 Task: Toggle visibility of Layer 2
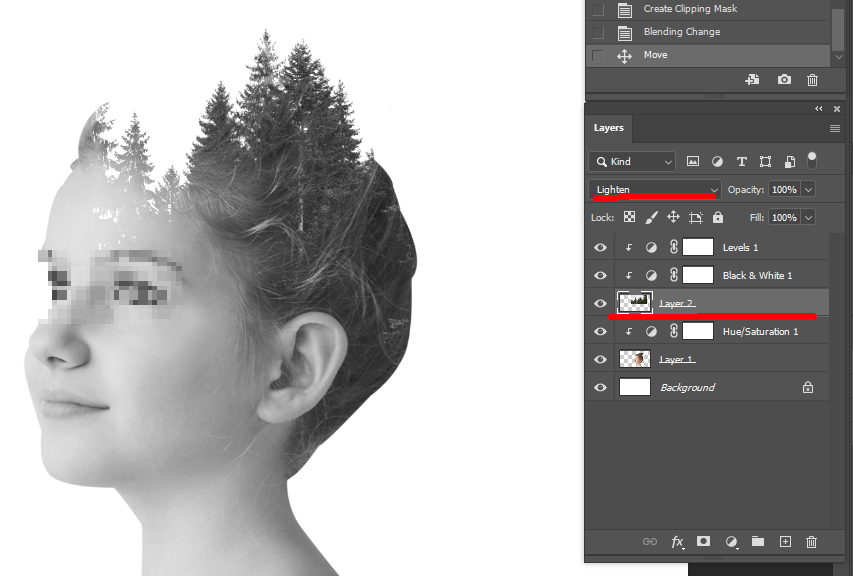tap(600, 304)
